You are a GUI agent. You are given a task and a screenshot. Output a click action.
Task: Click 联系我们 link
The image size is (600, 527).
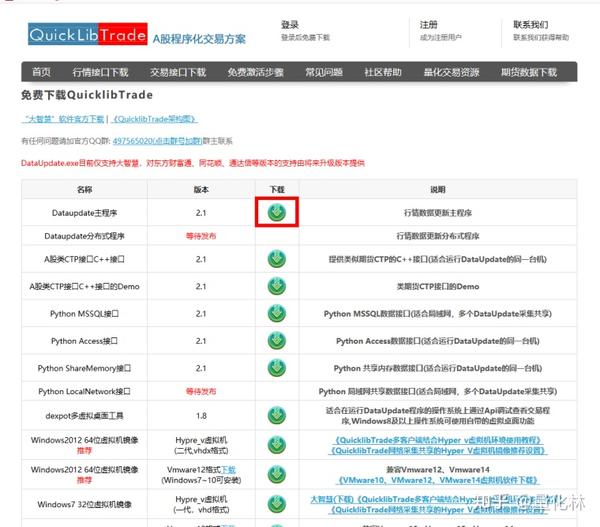click(531, 25)
